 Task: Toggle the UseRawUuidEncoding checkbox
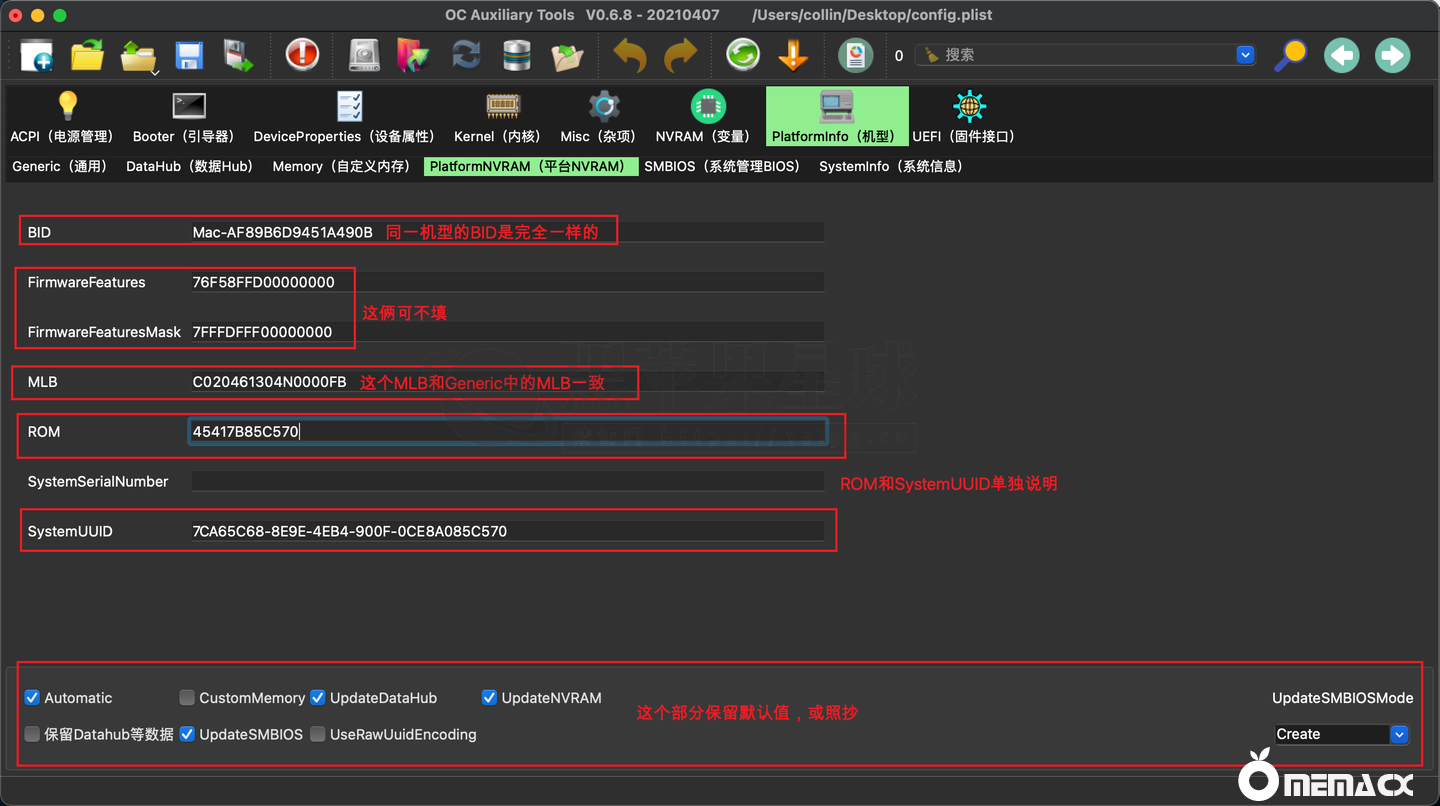318,734
